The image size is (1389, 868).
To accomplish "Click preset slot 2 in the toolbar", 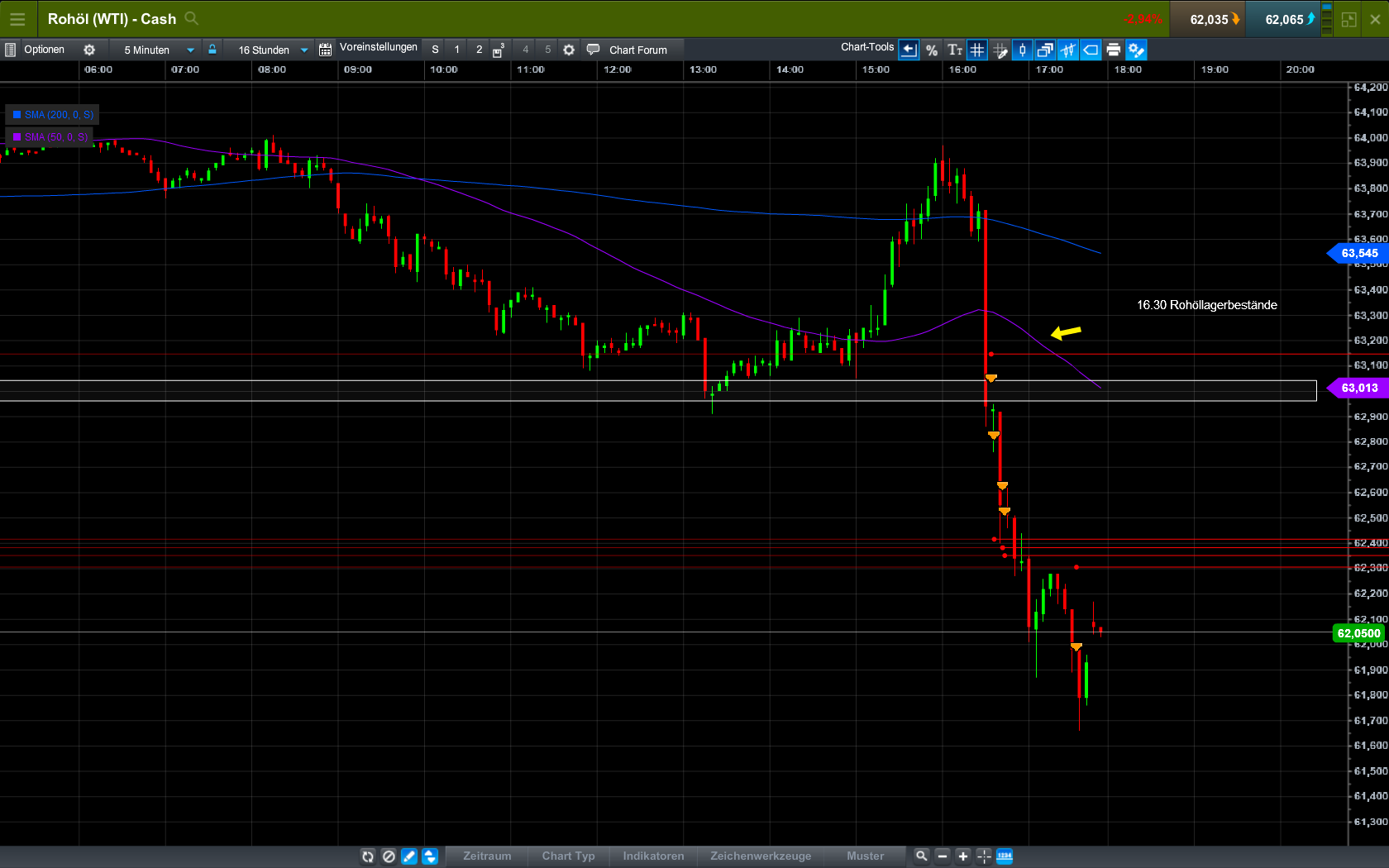I will 479,50.
